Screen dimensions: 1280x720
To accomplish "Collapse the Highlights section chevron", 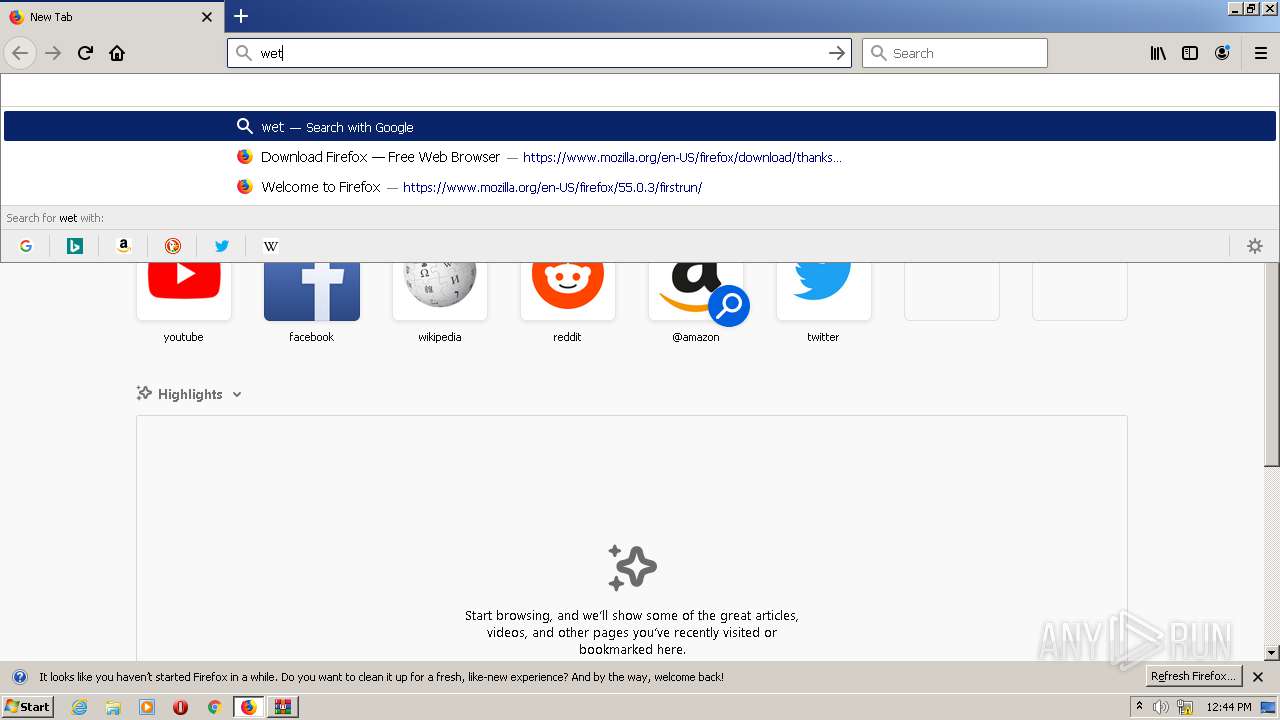I will 237,394.
